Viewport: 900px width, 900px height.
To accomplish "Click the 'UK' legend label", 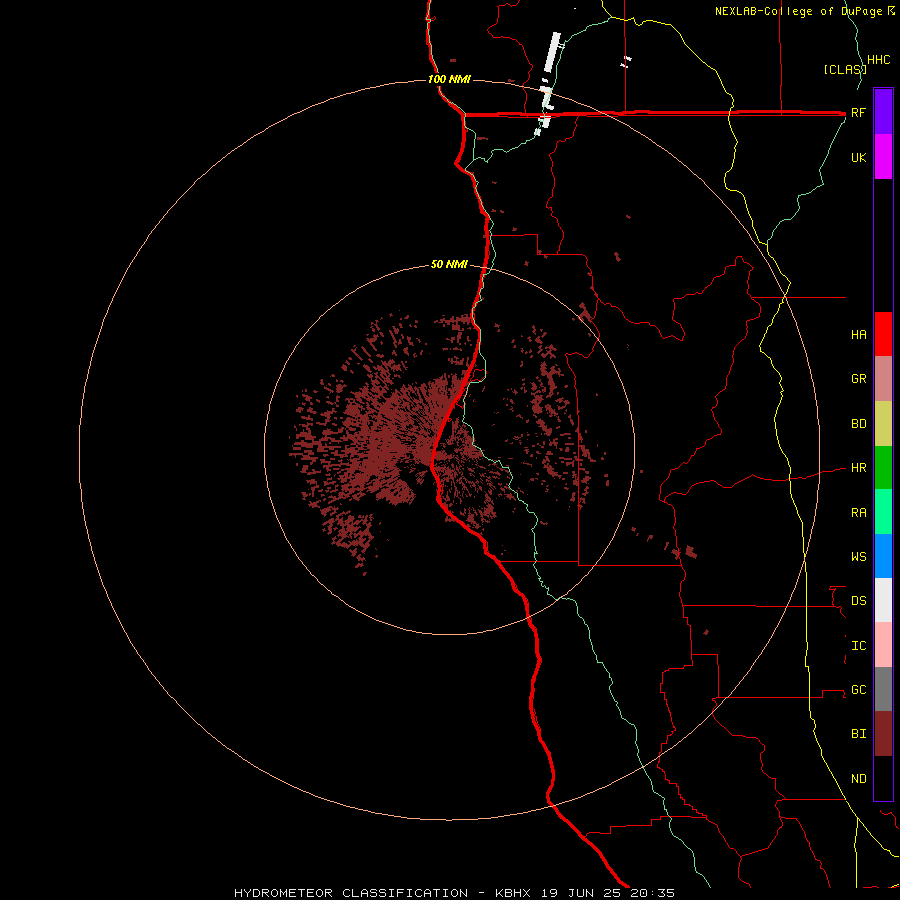I will click(x=858, y=157).
